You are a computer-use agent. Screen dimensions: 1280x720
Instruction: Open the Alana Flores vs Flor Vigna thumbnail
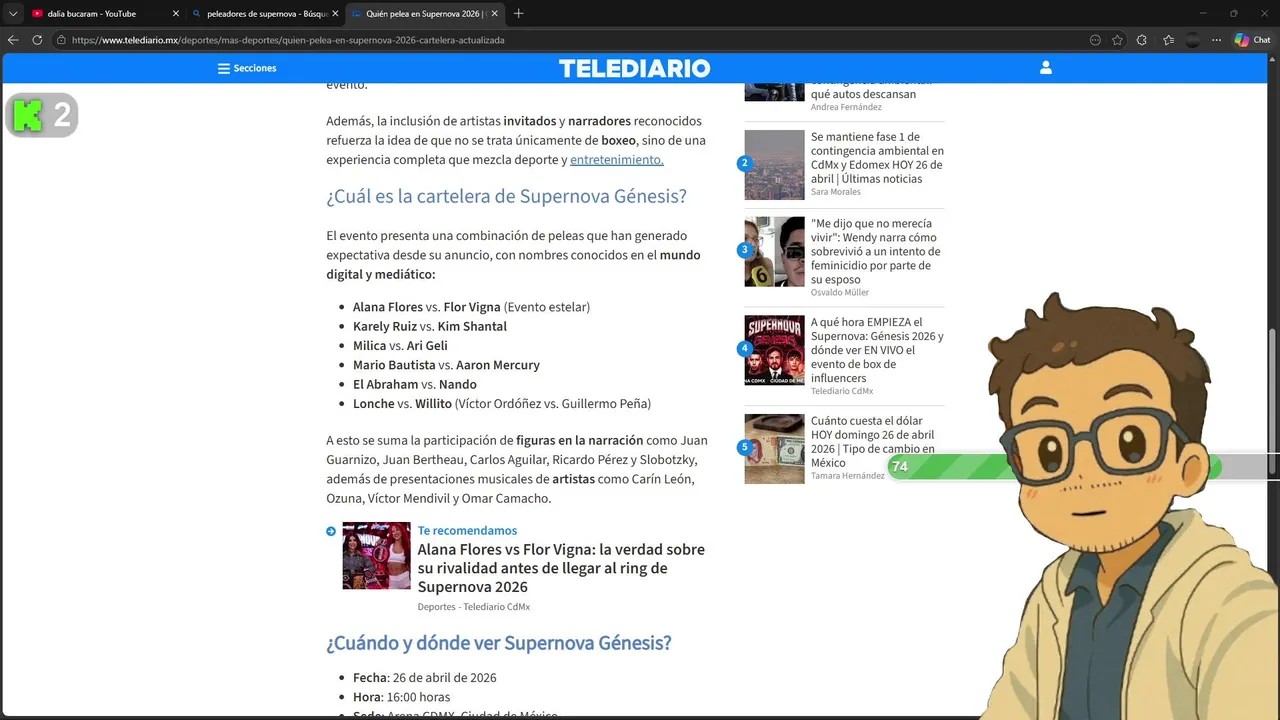[376, 555]
